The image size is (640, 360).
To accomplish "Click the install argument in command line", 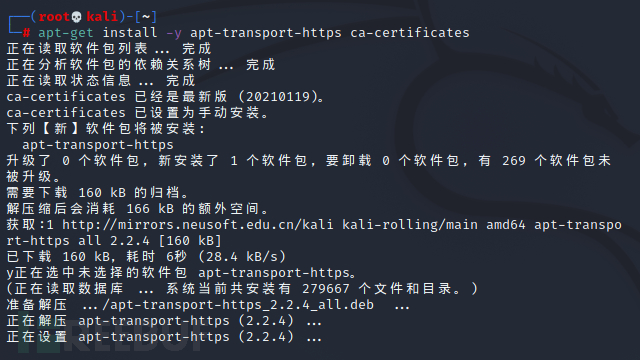I will pyautogui.click(x=130, y=33).
